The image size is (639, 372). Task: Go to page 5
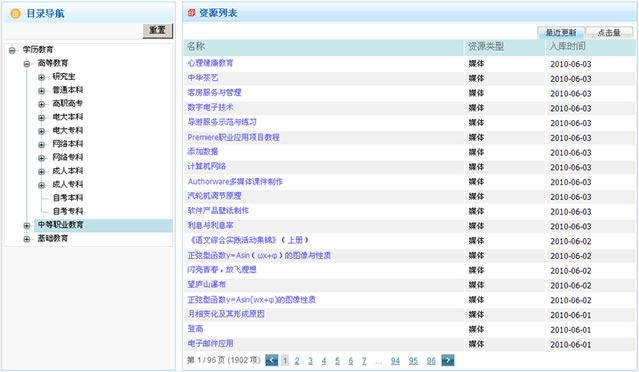tap(337, 361)
